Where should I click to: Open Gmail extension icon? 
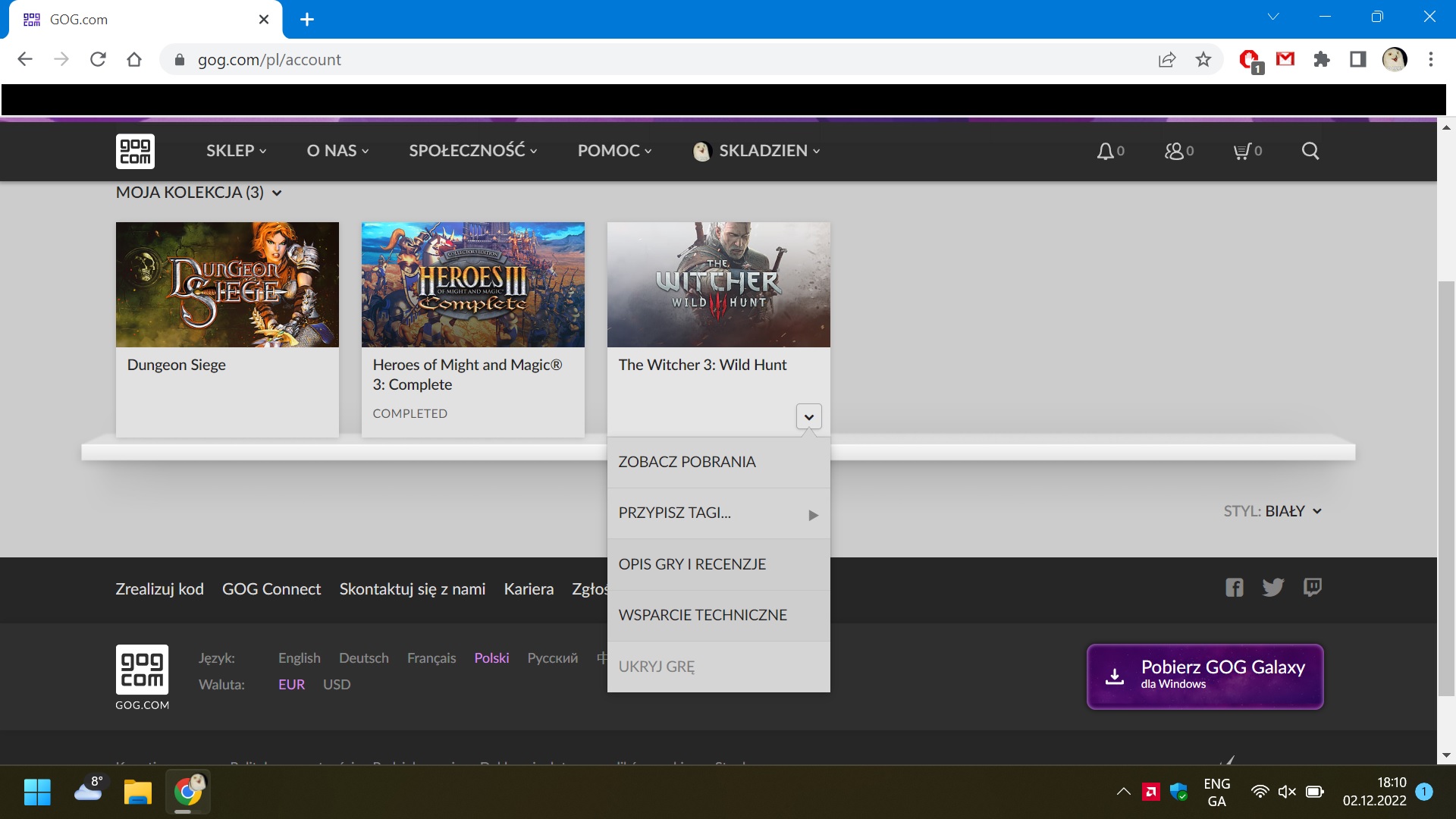tap(1285, 58)
